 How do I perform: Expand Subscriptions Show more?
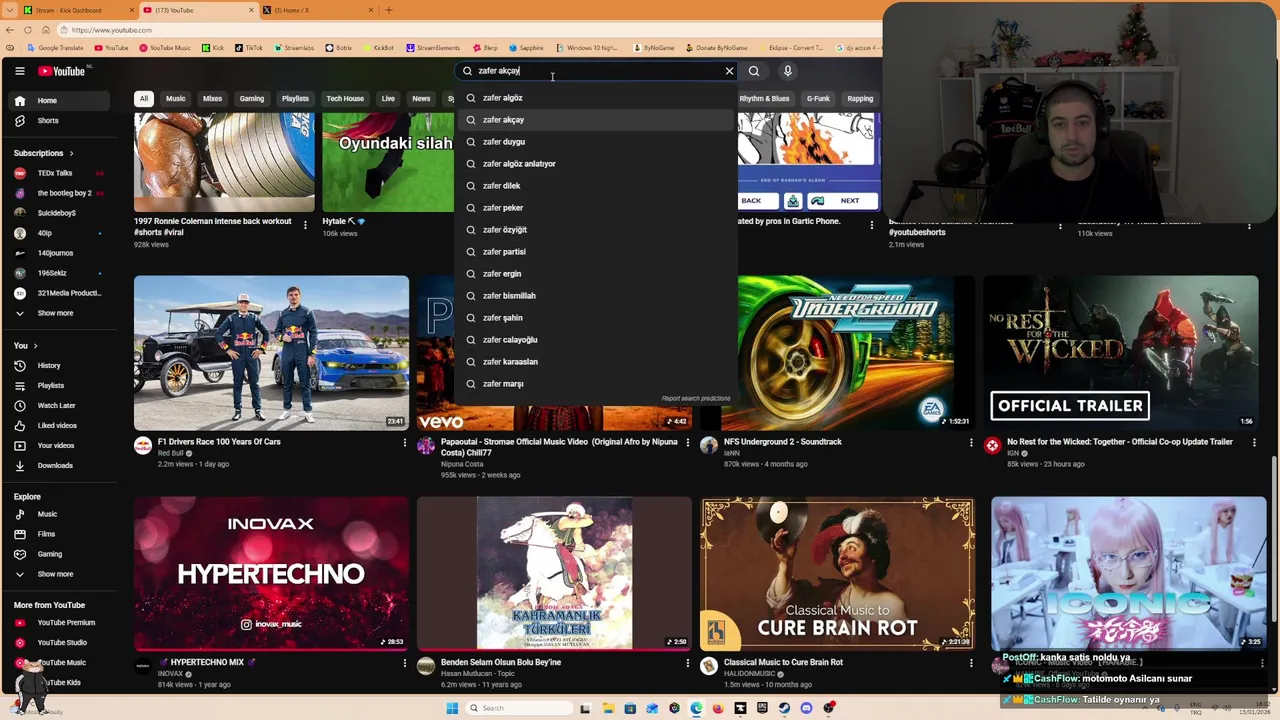click(x=57, y=313)
